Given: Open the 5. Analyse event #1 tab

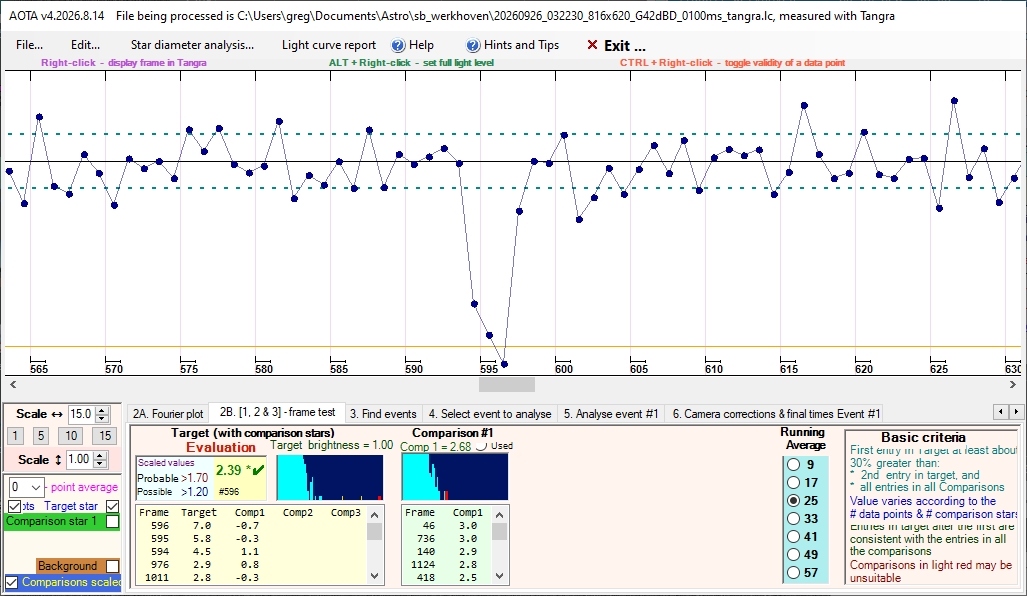Looking at the screenshot, I should pyautogui.click(x=610, y=414).
